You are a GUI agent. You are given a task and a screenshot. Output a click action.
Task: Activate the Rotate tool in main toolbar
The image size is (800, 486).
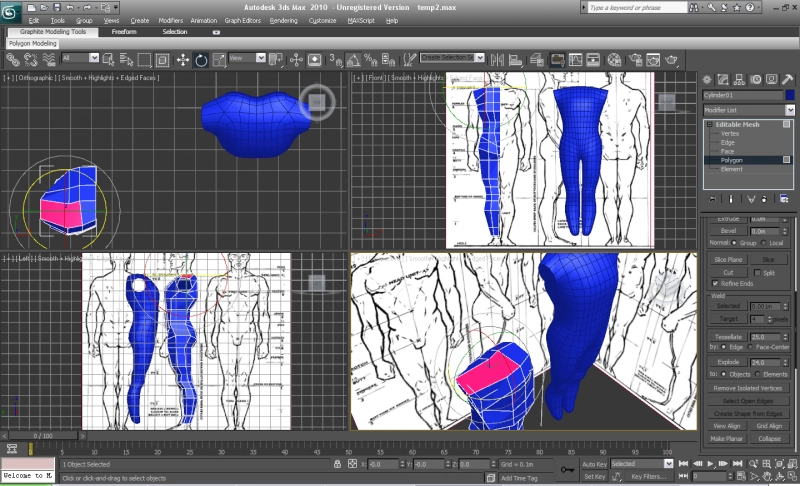200,59
